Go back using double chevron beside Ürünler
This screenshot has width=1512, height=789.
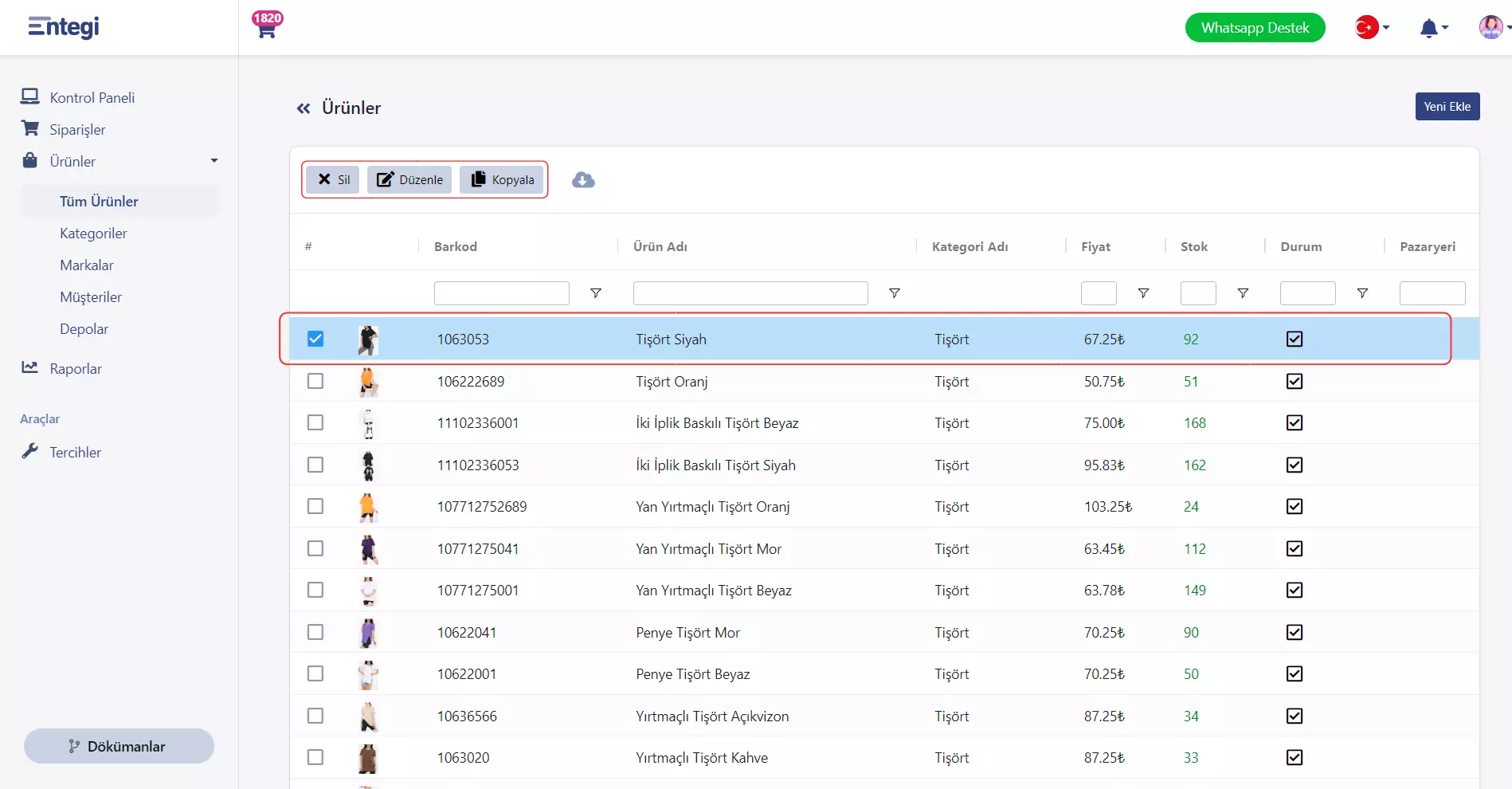click(304, 108)
